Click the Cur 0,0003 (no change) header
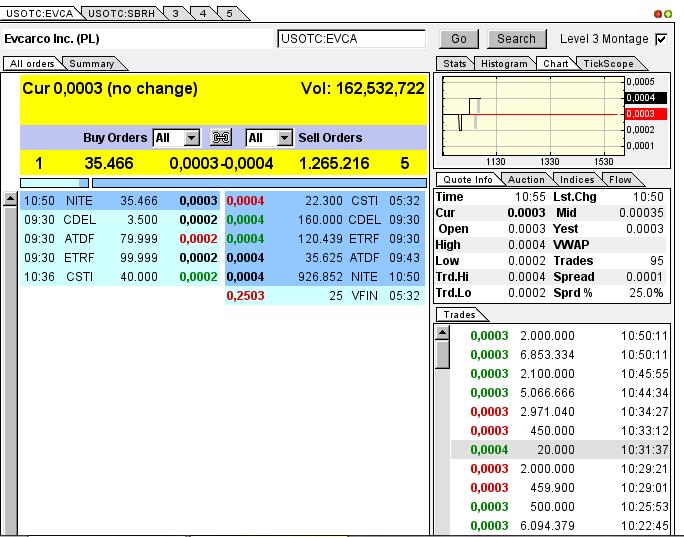684x537 pixels. click(x=110, y=89)
